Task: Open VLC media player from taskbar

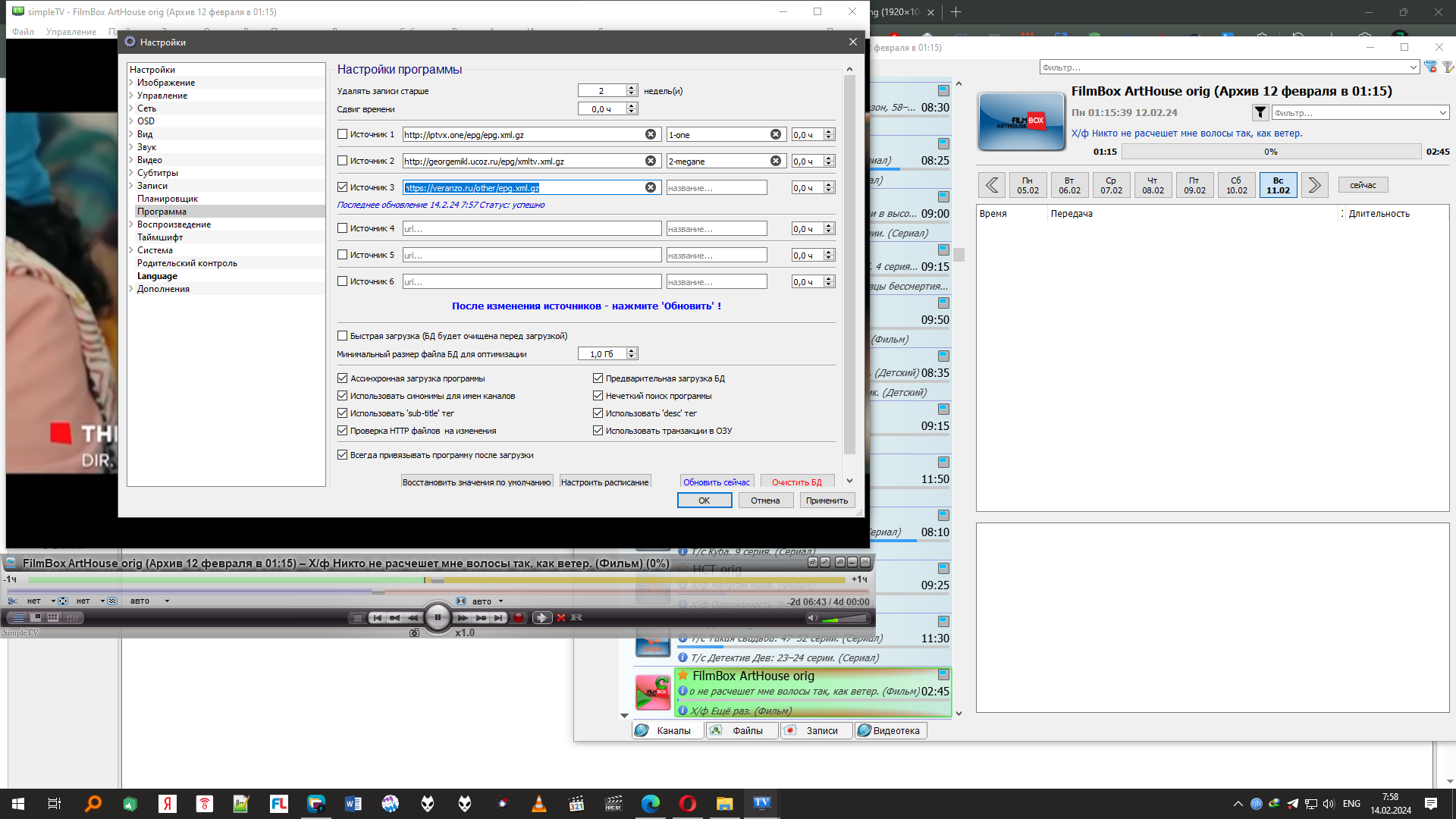Action: [539, 804]
